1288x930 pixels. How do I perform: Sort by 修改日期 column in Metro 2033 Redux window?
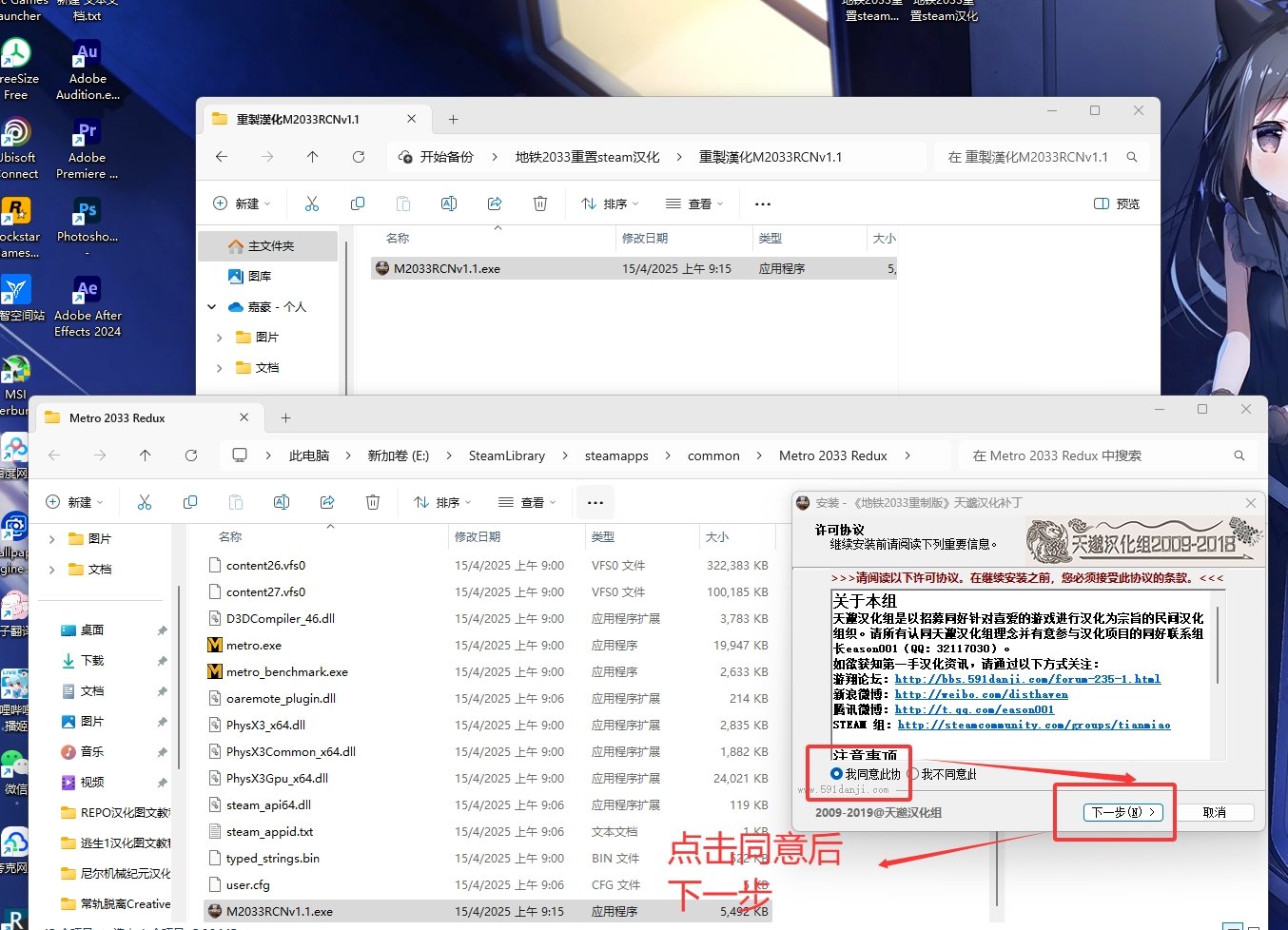478,536
